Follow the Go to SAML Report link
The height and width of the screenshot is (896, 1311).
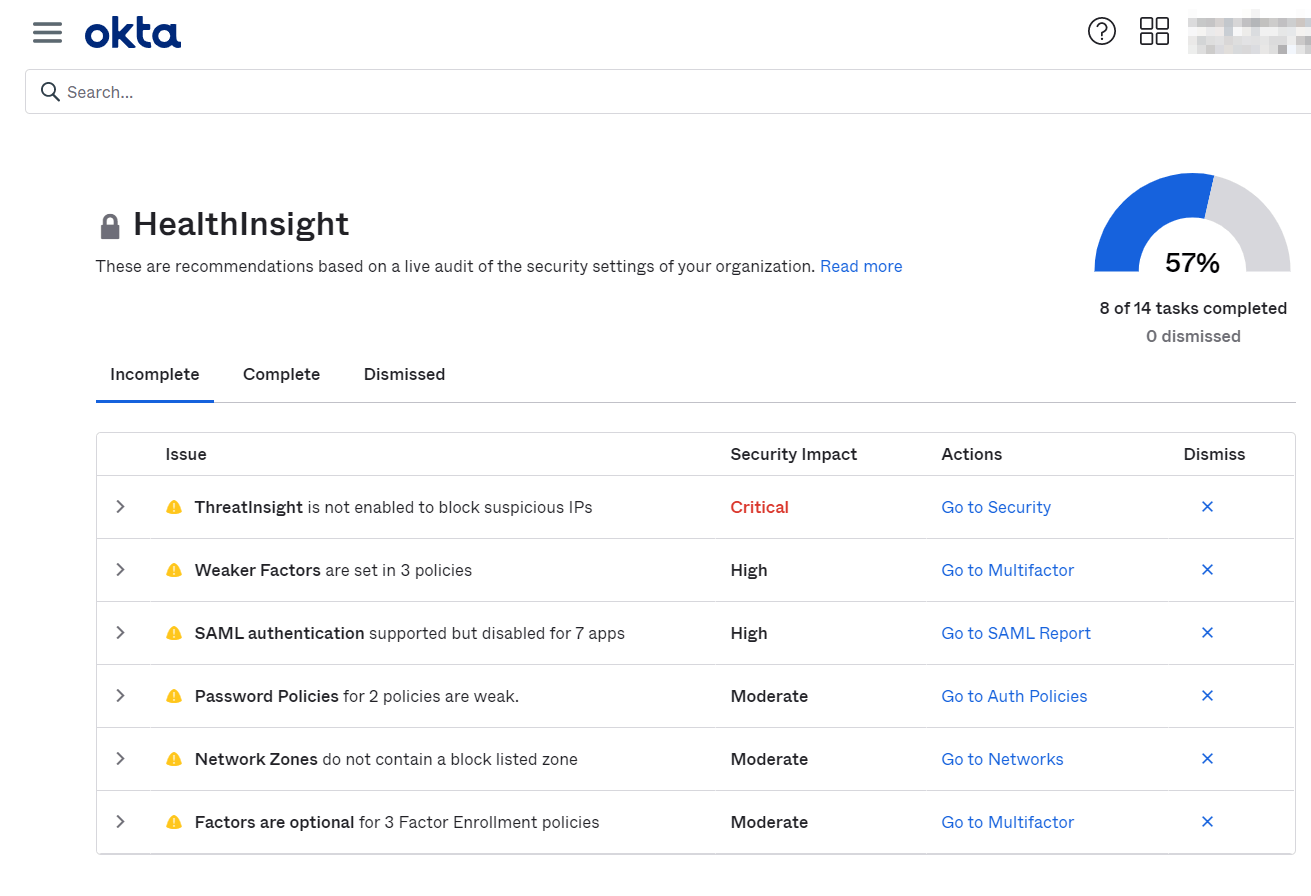pyautogui.click(x=1016, y=633)
